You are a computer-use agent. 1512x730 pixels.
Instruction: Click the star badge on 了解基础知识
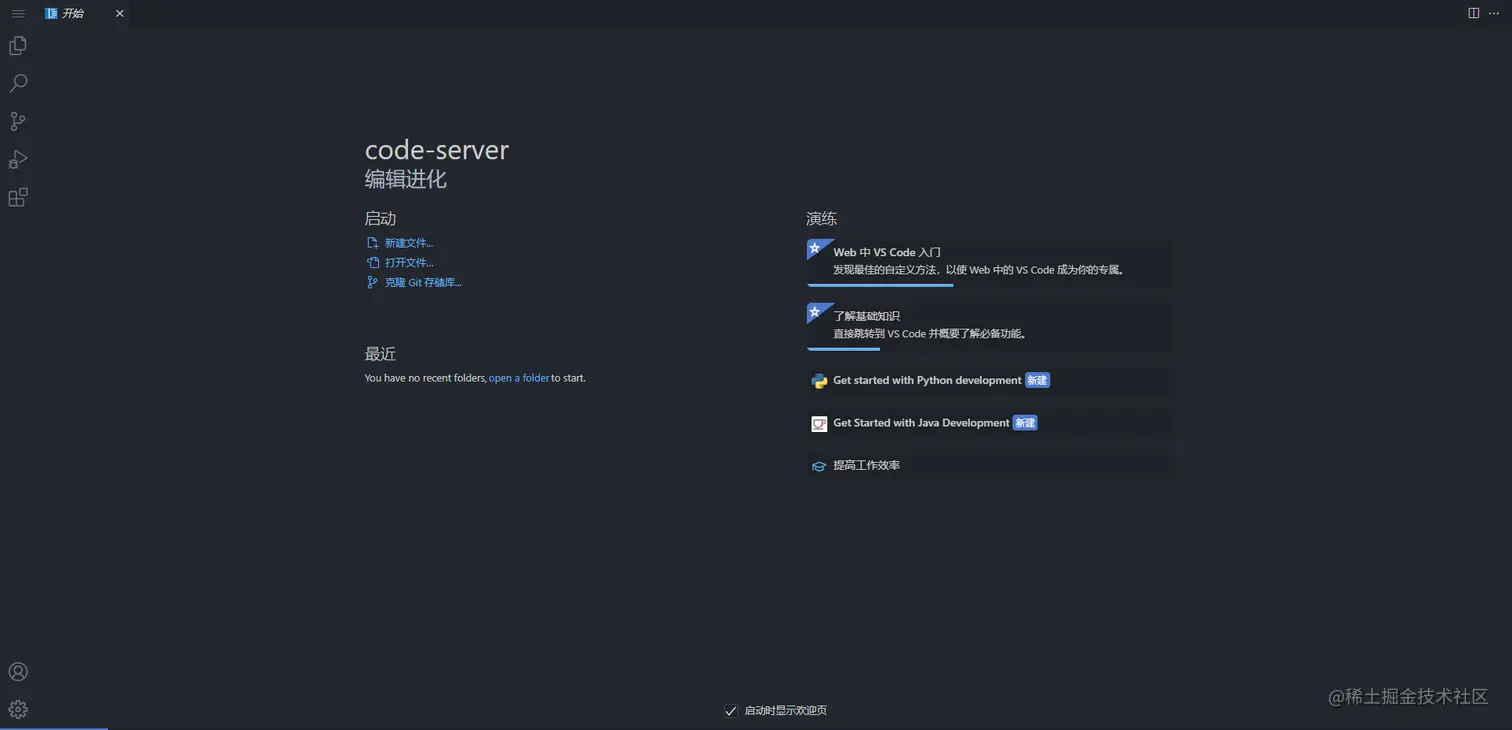pos(817,312)
